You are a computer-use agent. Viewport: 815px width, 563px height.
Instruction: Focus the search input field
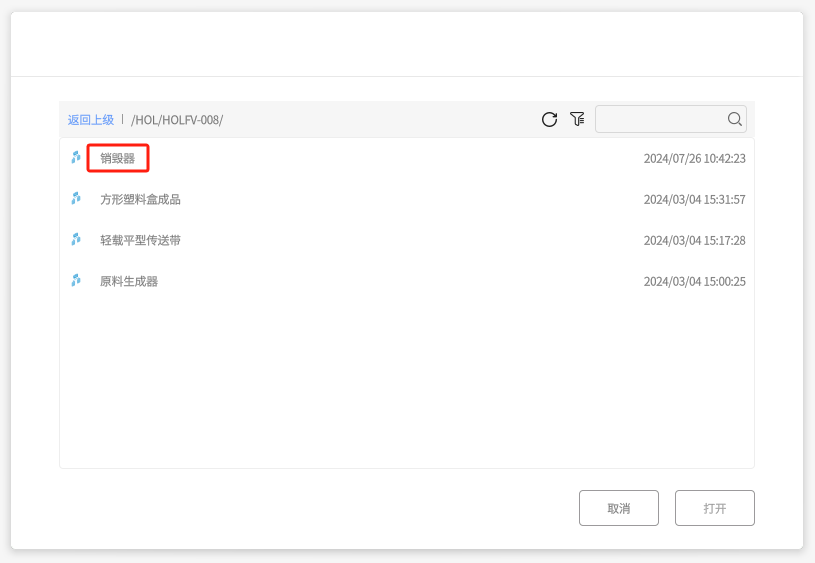(x=660, y=119)
